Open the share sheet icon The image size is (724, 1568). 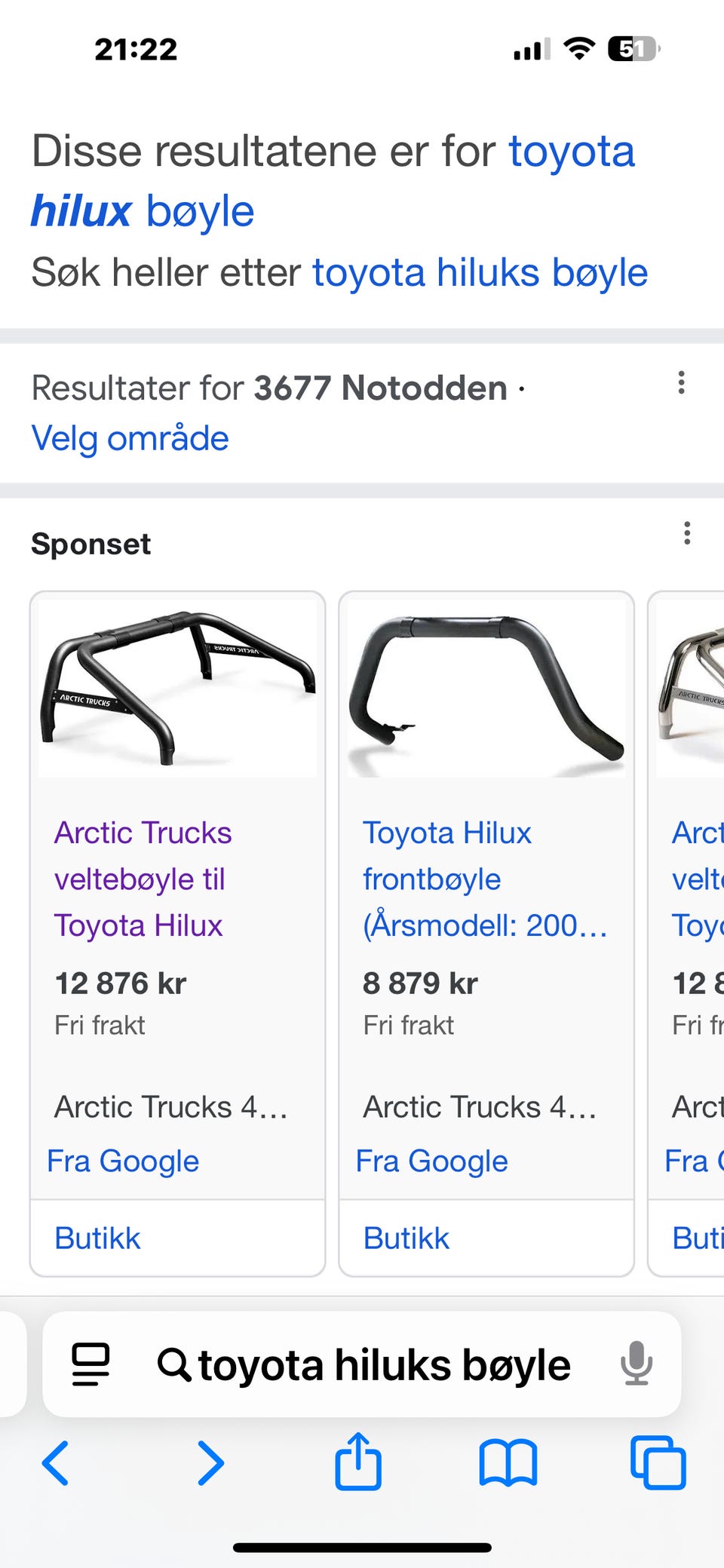tap(358, 1461)
